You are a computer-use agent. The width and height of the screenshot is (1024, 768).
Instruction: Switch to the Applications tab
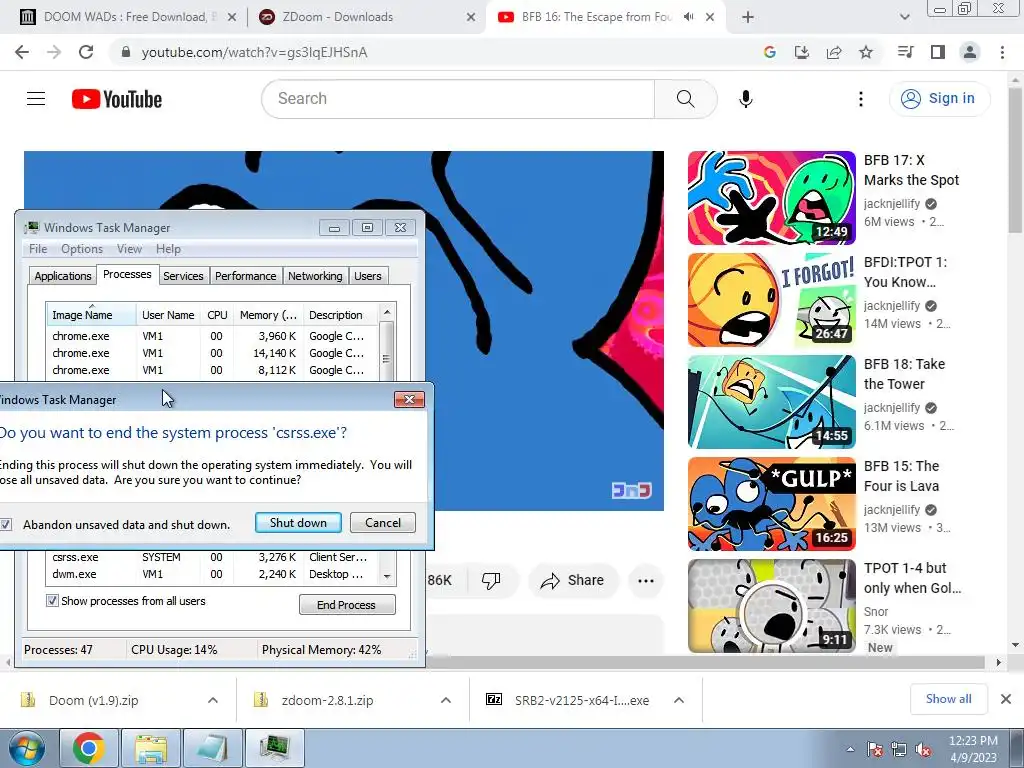(63, 276)
